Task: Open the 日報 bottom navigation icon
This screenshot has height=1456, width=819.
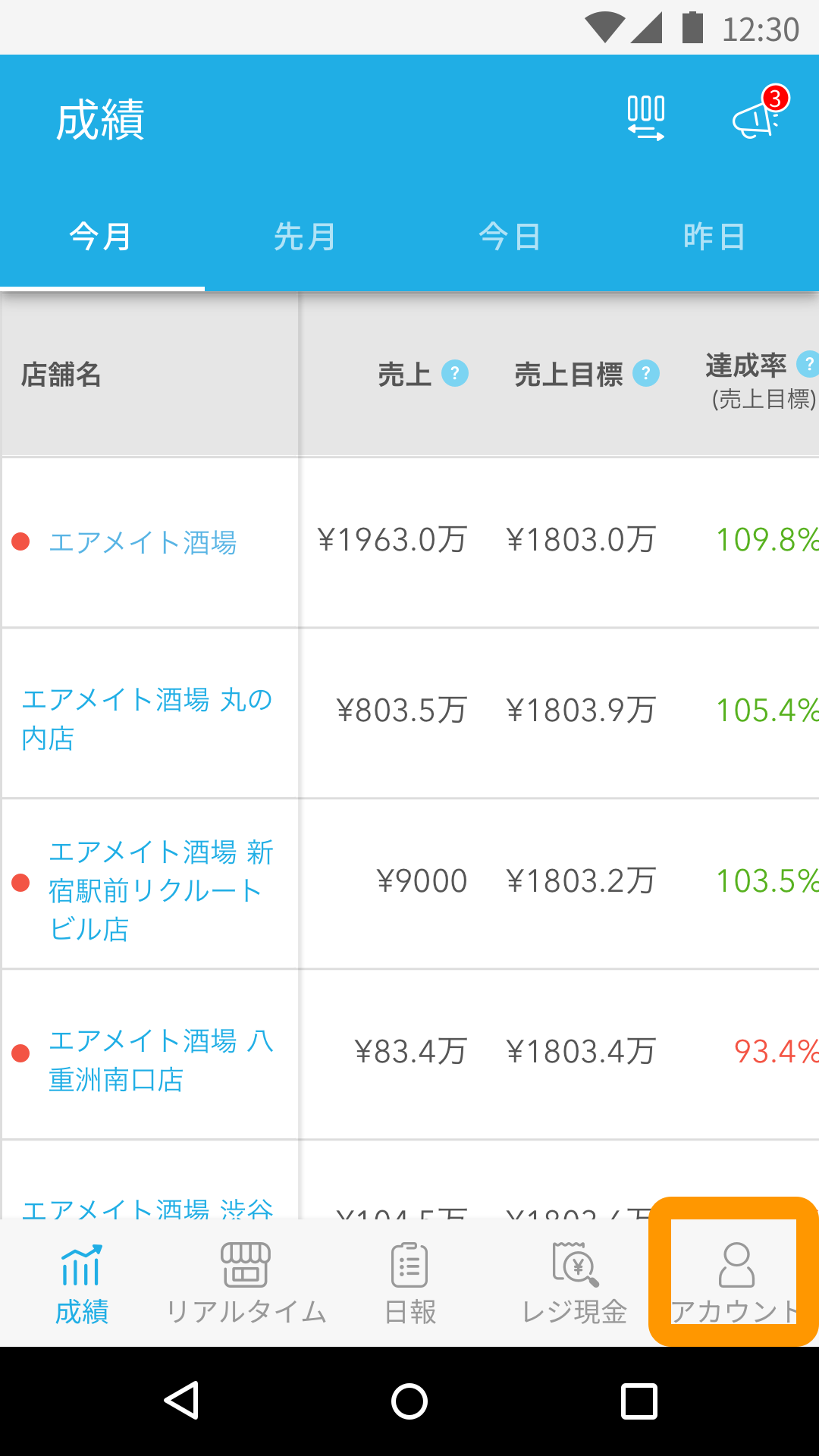Action: click(409, 1265)
